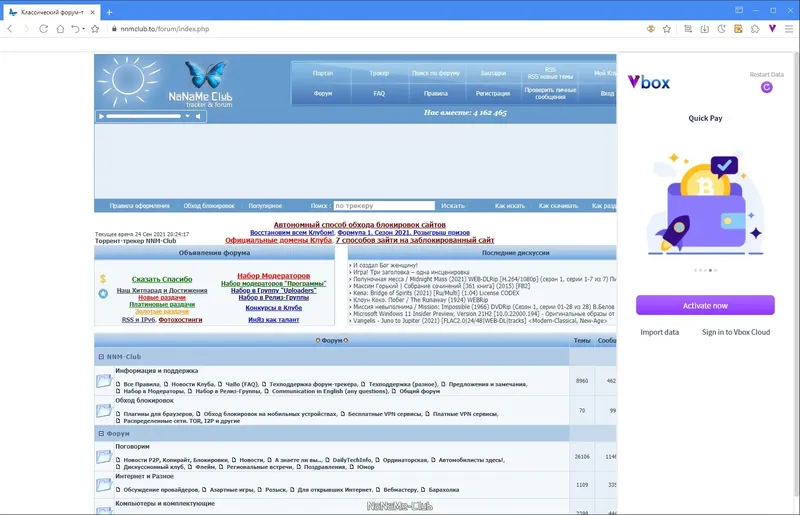Open Поиск по форуму menu item
Image resolution: width=800 pixels, height=515 pixels.
pos(436,73)
